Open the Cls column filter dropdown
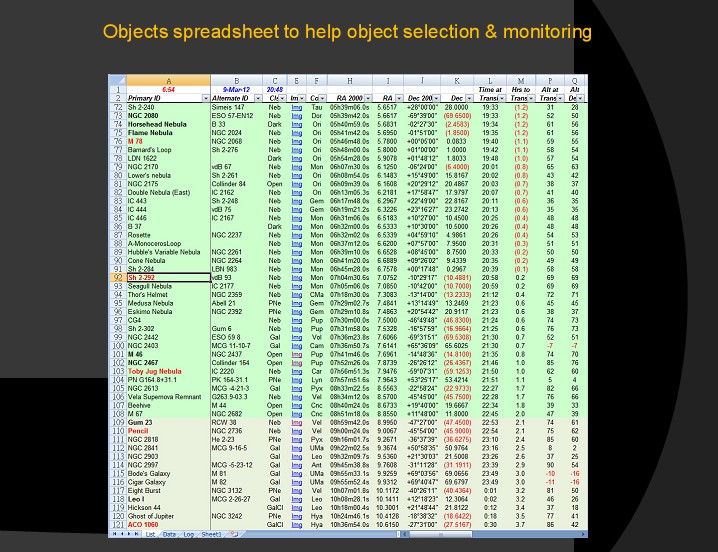This screenshot has height=552, width=718. [x=283, y=98]
